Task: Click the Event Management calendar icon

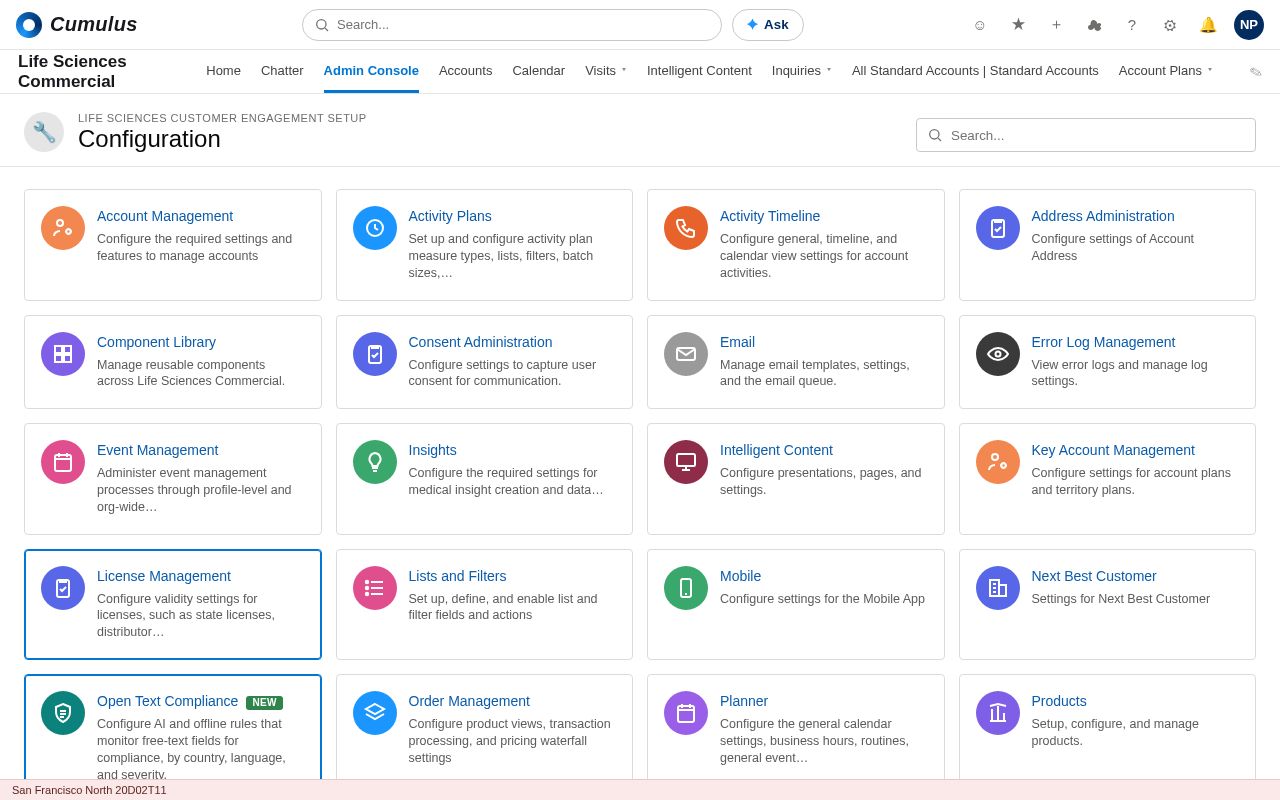Action: click(63, 462)
